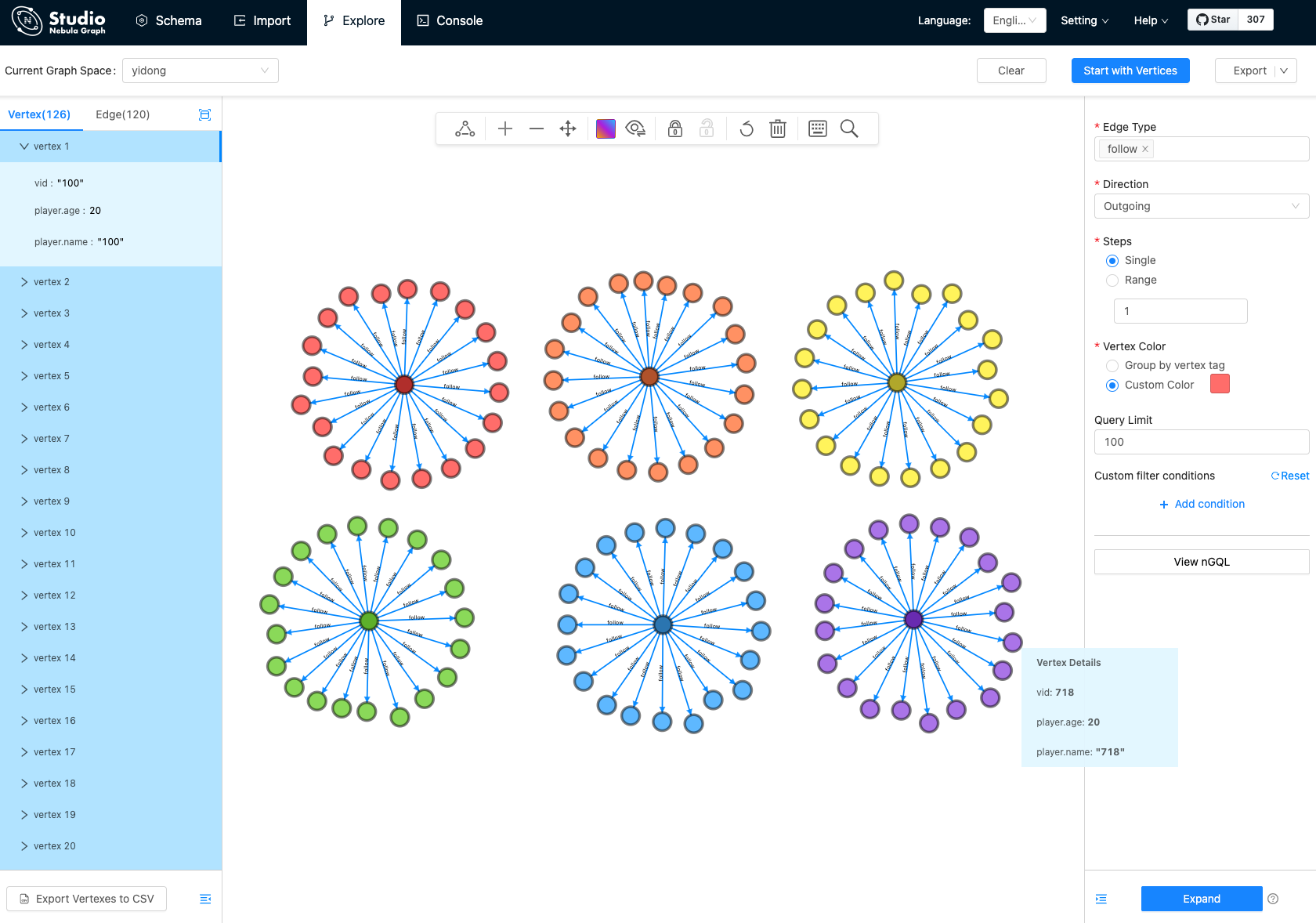Click the Clear button
The height and width of the screenshot is (923, 1316).
(x=1011, y=71)
